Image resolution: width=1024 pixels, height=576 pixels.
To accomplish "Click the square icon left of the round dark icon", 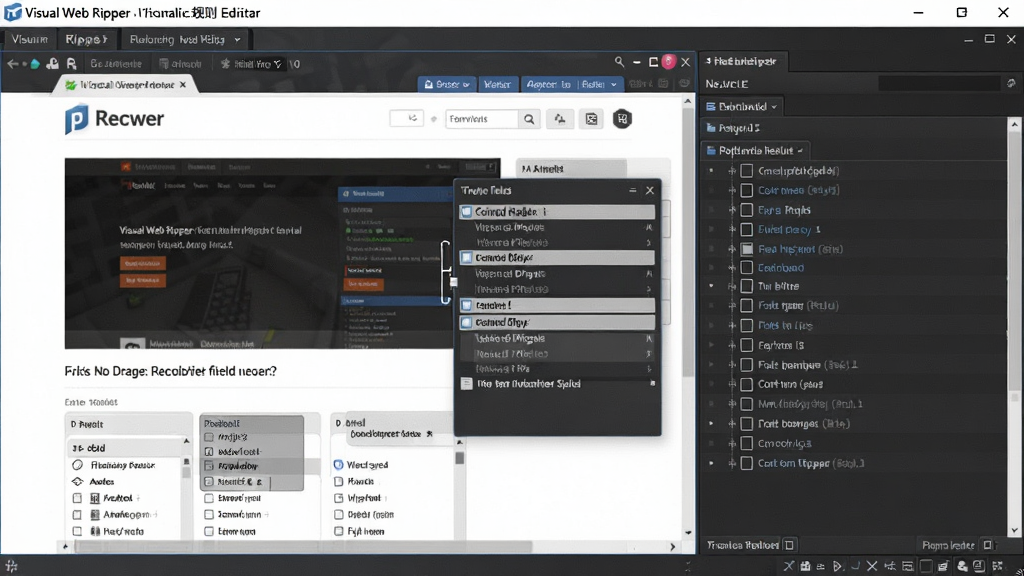I will click(x=591, y=119).
